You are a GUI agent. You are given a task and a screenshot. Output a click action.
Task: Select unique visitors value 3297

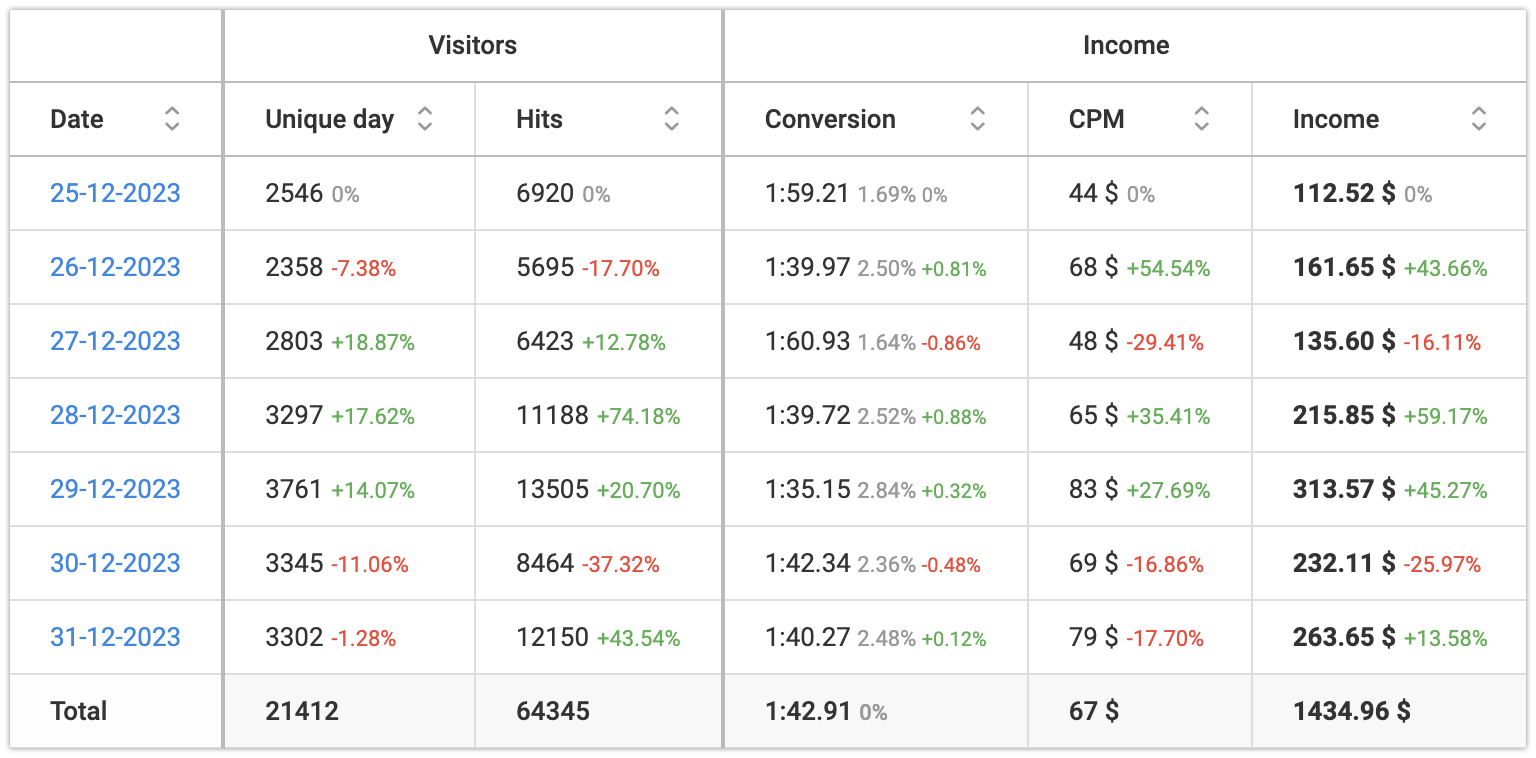click(294, 415)
